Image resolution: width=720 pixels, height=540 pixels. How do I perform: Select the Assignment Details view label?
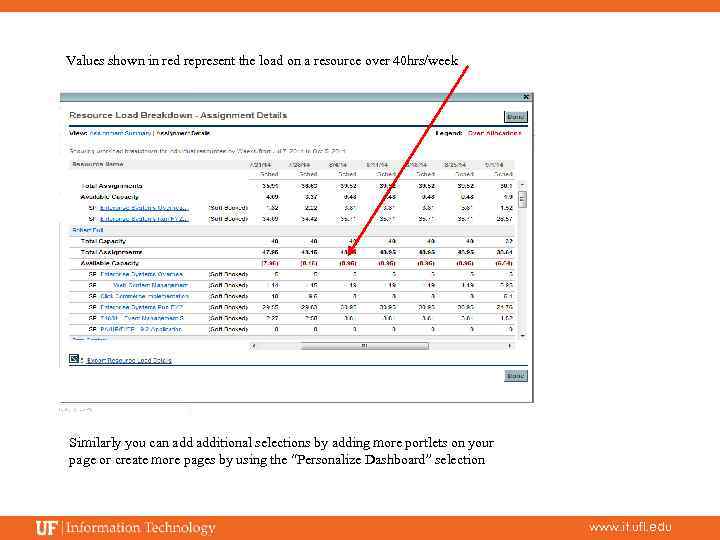pos(183,133)
